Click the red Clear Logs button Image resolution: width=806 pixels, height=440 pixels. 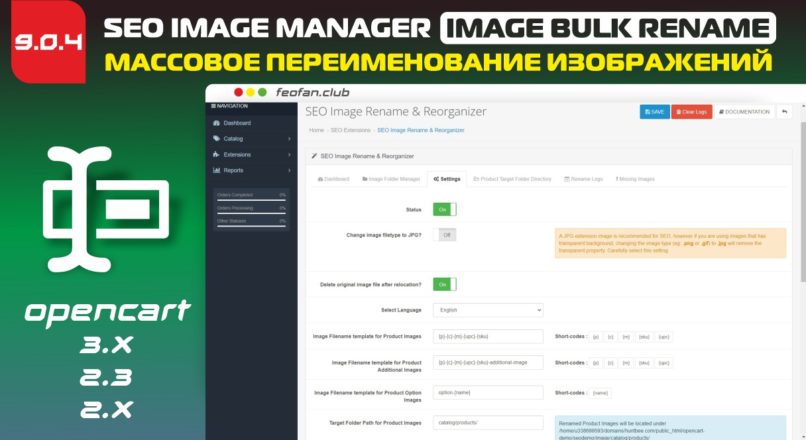691,112
